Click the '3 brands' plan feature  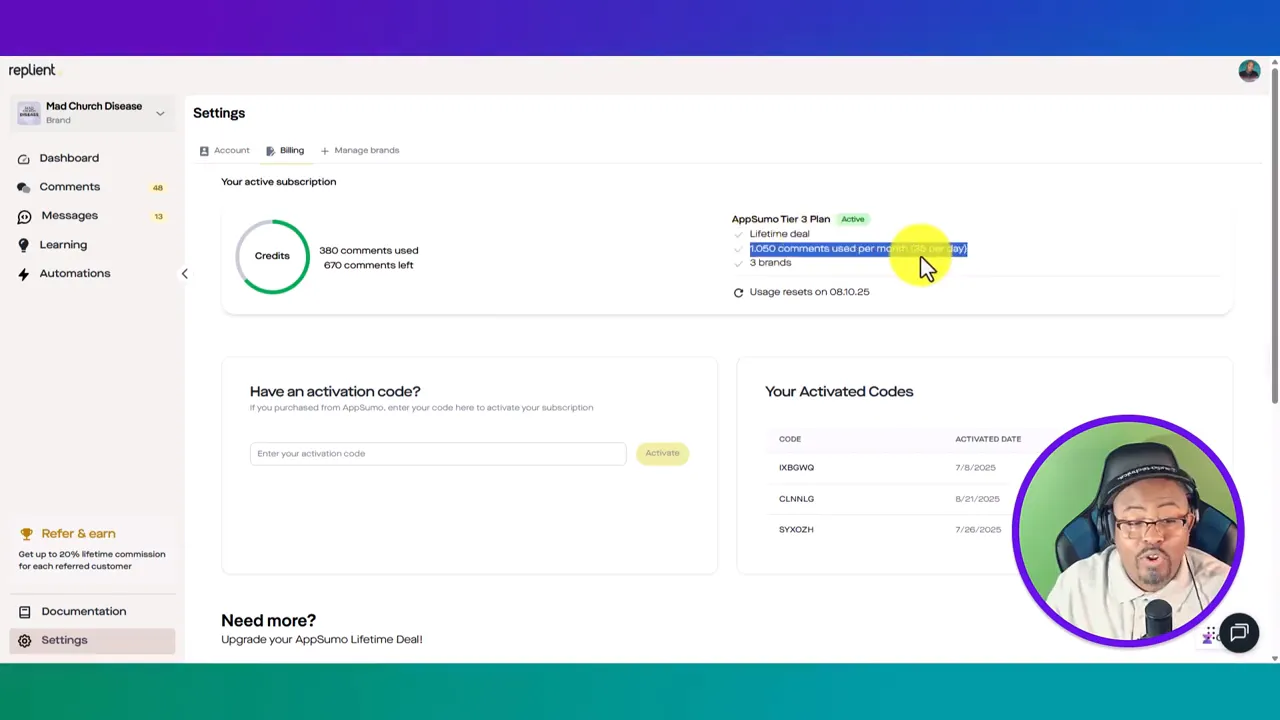point(770,263)
